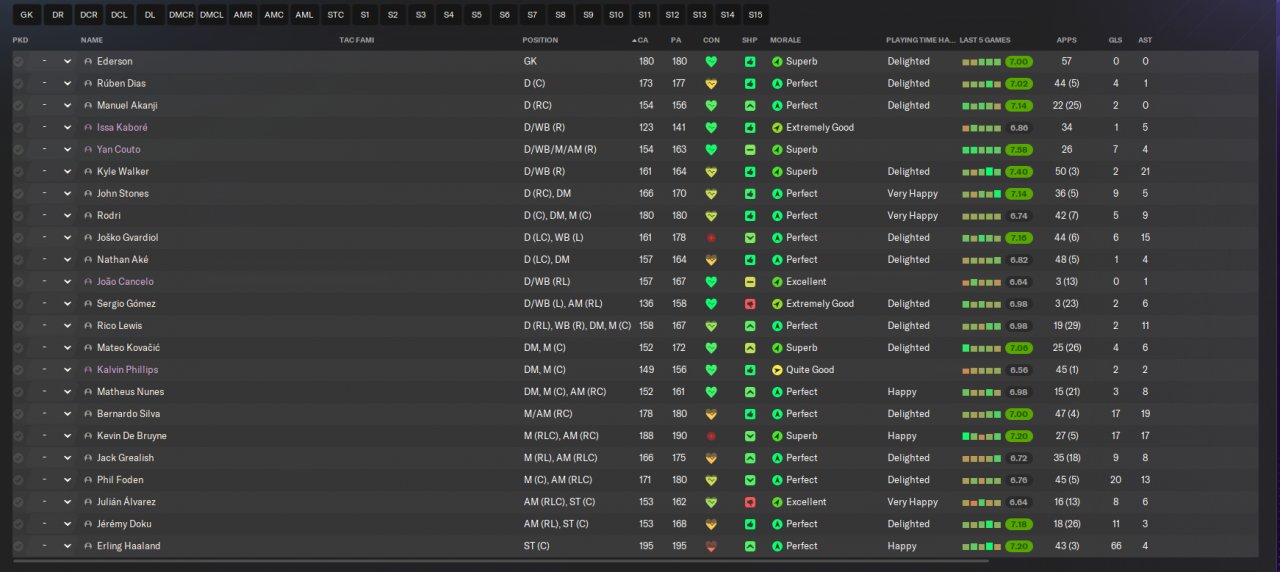Click Rico Lewis's morale icon
Viewport: 1280px width, 572px height.
pos(777,326)
